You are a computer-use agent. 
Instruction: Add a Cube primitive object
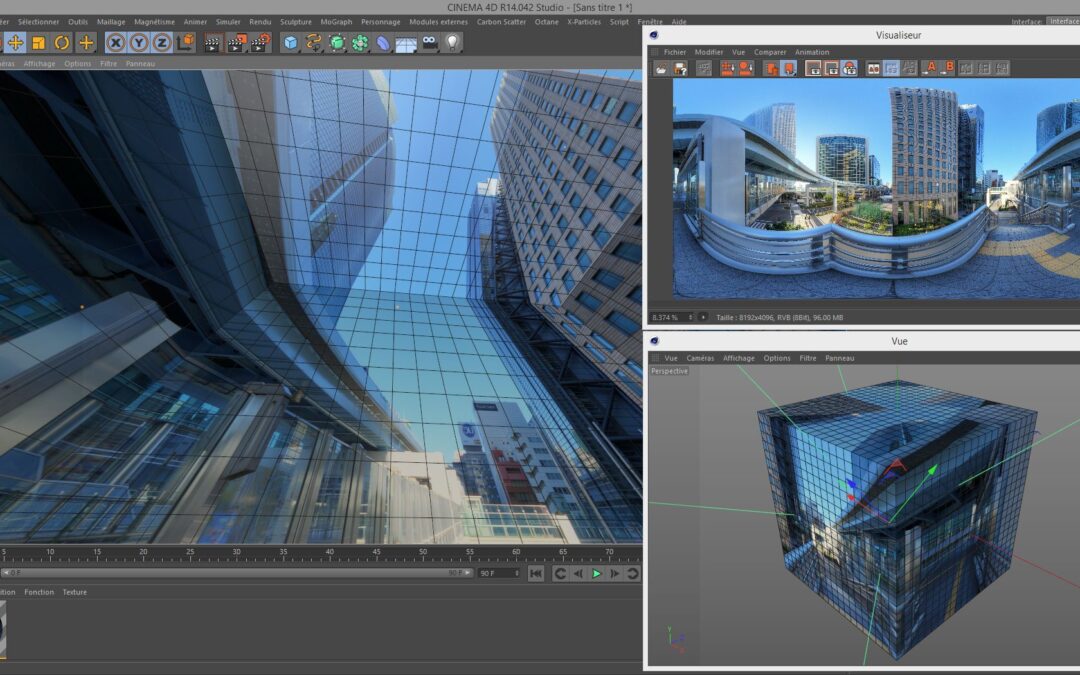[290, 43]
